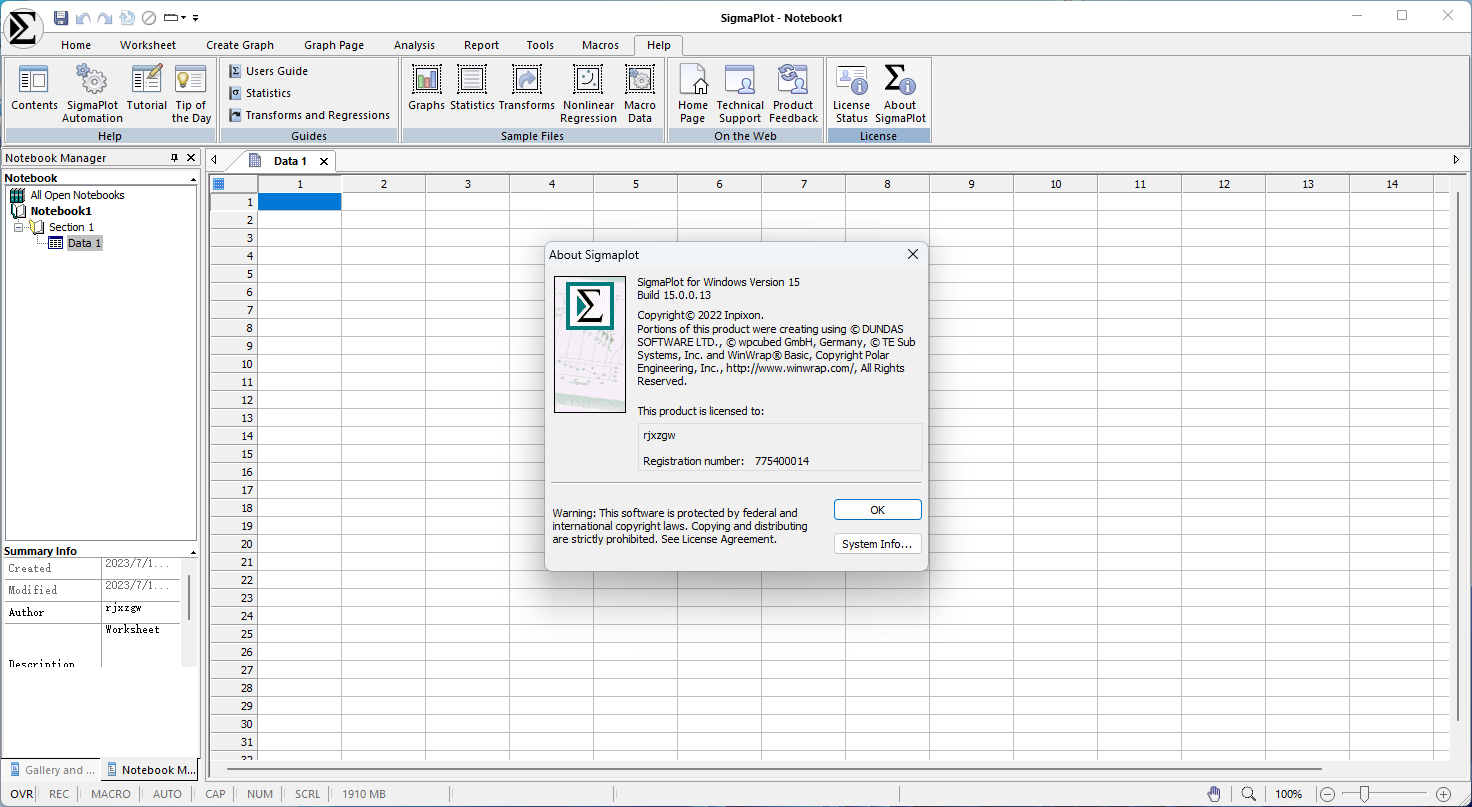The height and width of the screenshot is (807, 1472).
Task: Click the select-all worksheet corner icon
Action: click(x=219, y=184)
